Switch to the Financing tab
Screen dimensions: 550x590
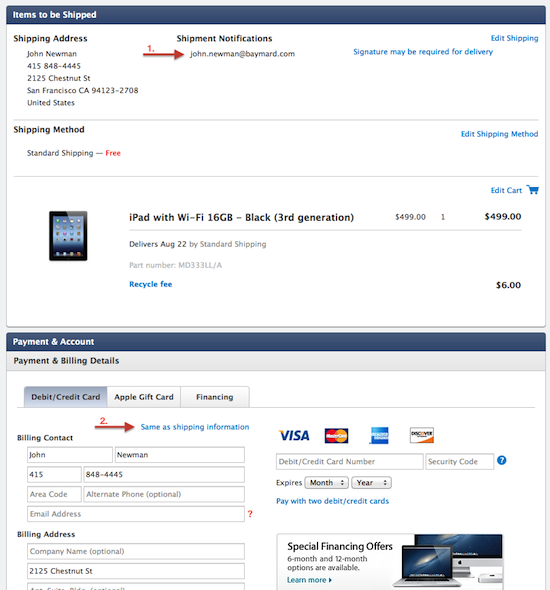tap(215, 397)
